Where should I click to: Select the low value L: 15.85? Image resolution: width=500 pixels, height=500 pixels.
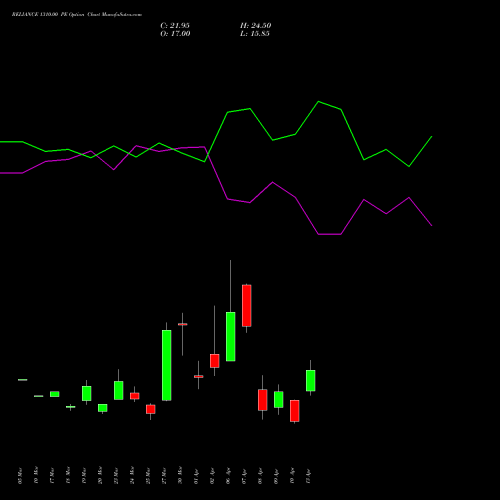pos(255,34)
